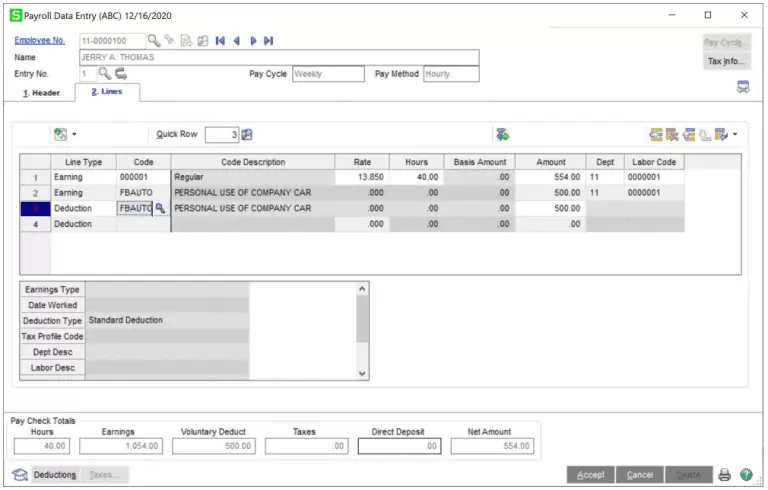Click the Net Amount total field
Viewport: 768px width, 490px height.
point(492,446)
